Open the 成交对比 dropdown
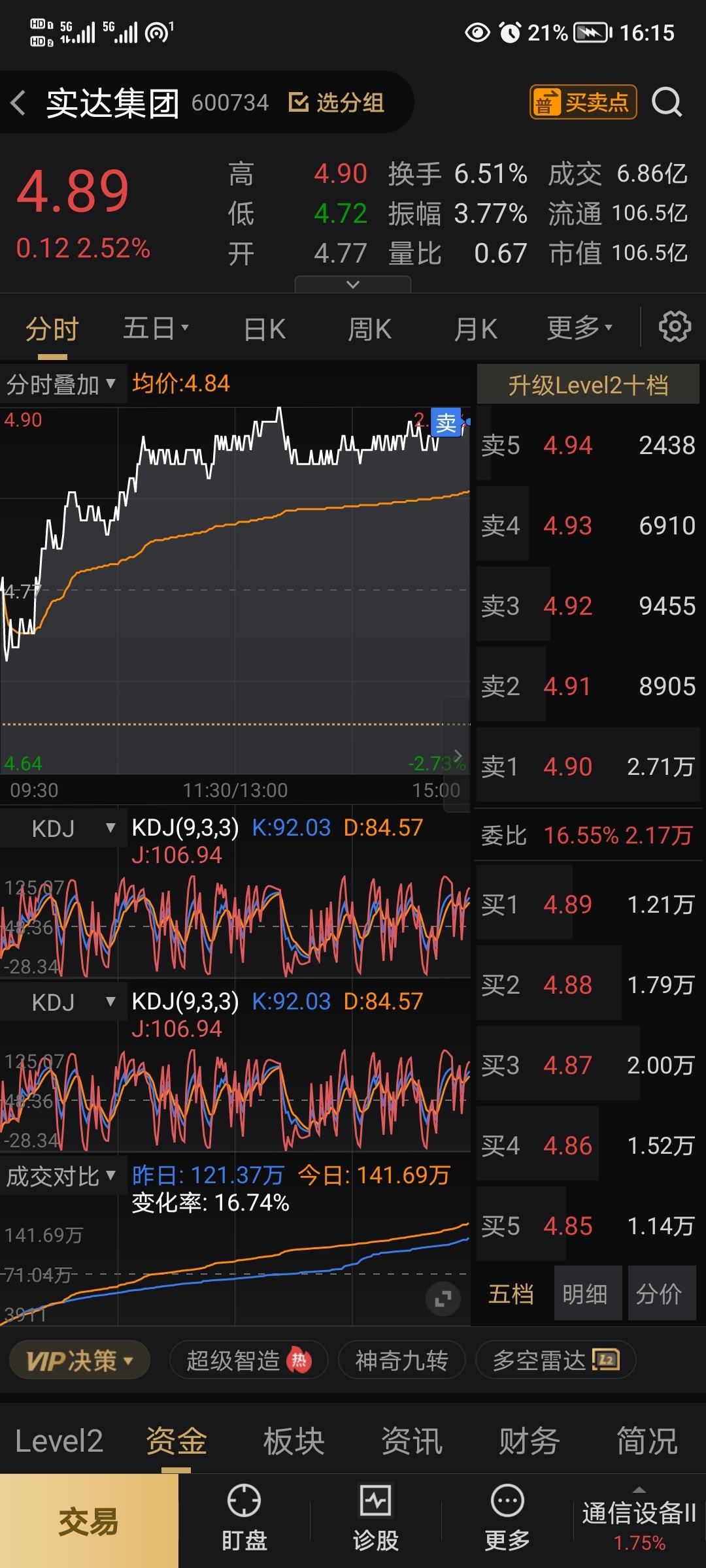This screenshot has height=1568, width=706. [63, 1177]
